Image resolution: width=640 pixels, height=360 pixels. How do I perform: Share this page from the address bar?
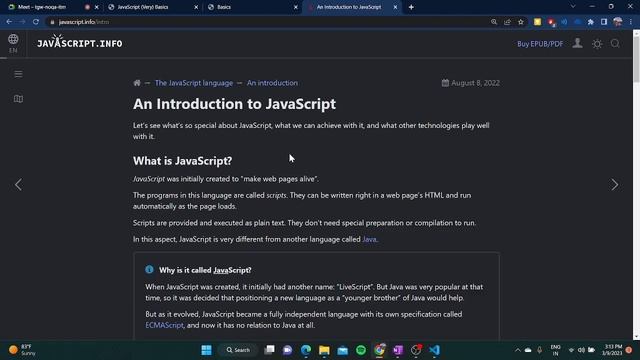coord(507,22)
